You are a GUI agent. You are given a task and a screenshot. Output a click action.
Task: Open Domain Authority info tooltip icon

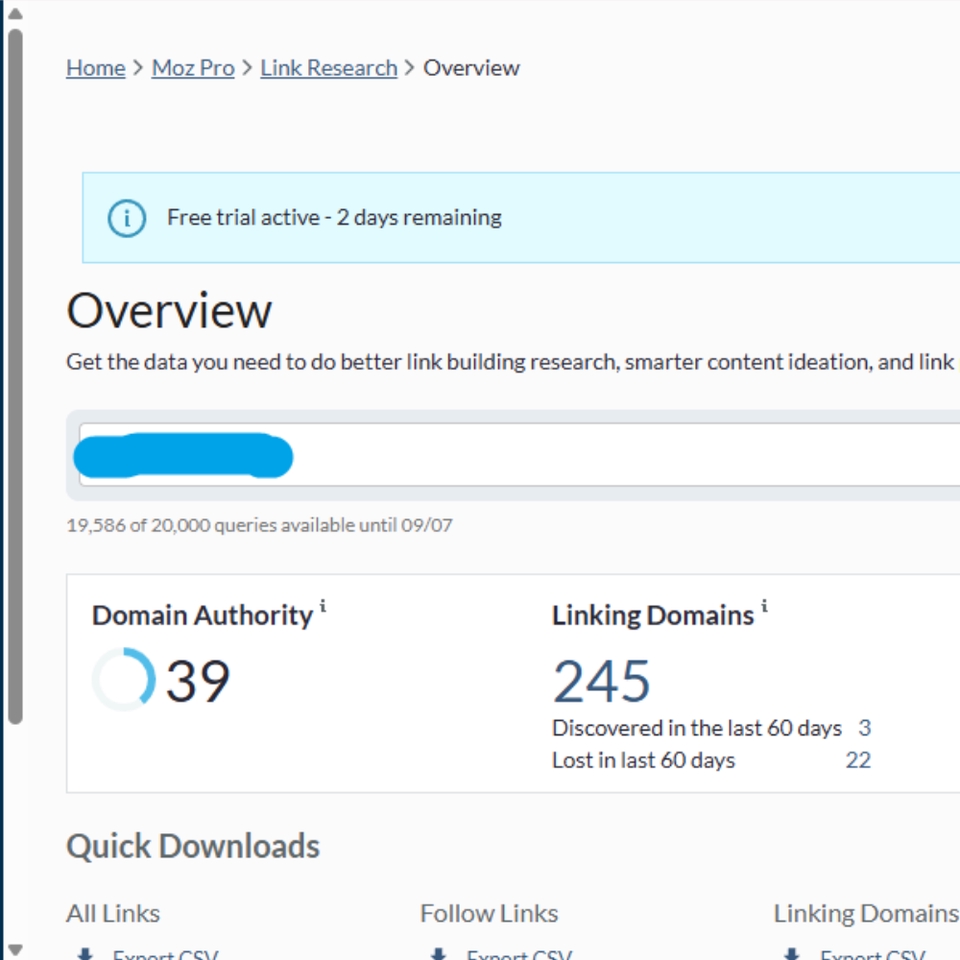[x=323, y=606]
